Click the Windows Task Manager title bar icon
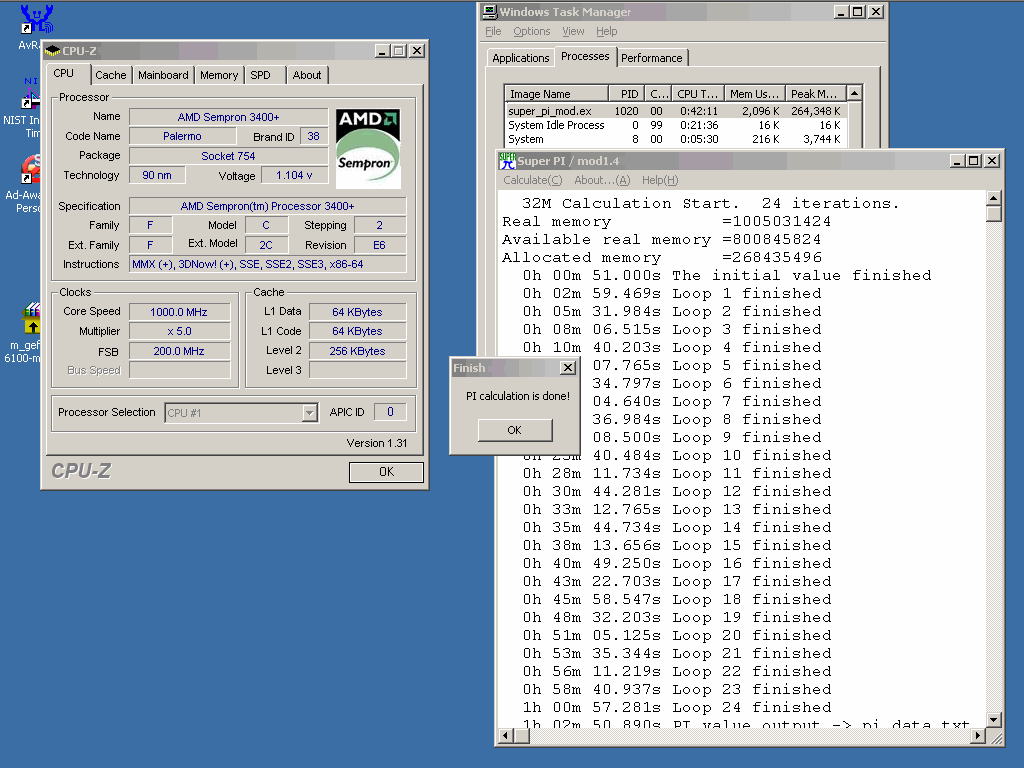The image size is (1024, 768). coord(489,12)
